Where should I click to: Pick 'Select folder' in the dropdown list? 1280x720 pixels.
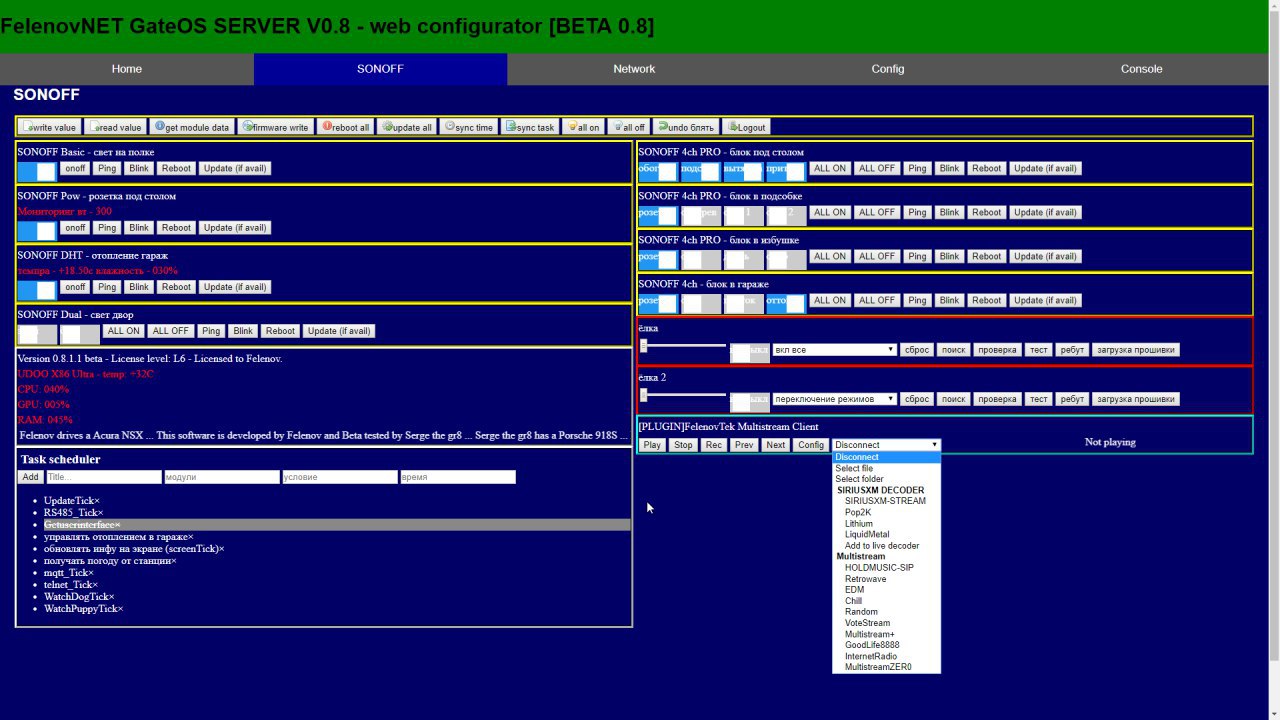pos(885,479)
